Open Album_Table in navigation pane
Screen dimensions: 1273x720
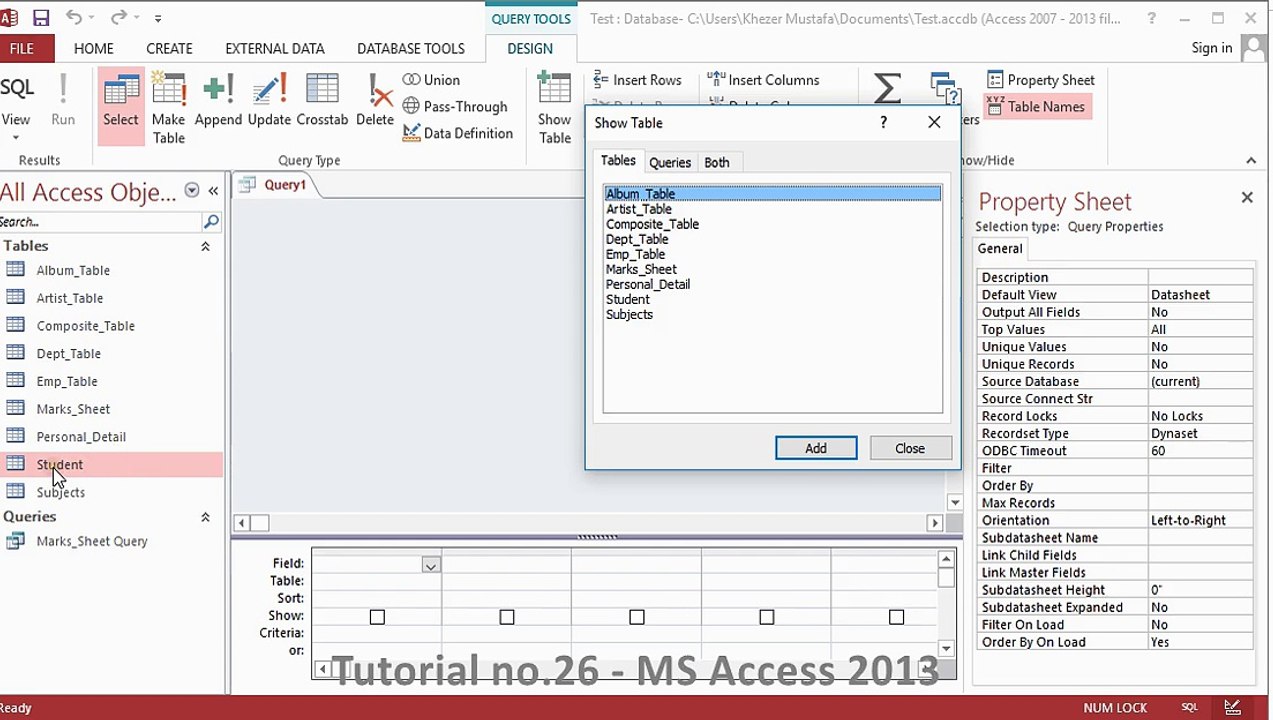tap(73, 270)
